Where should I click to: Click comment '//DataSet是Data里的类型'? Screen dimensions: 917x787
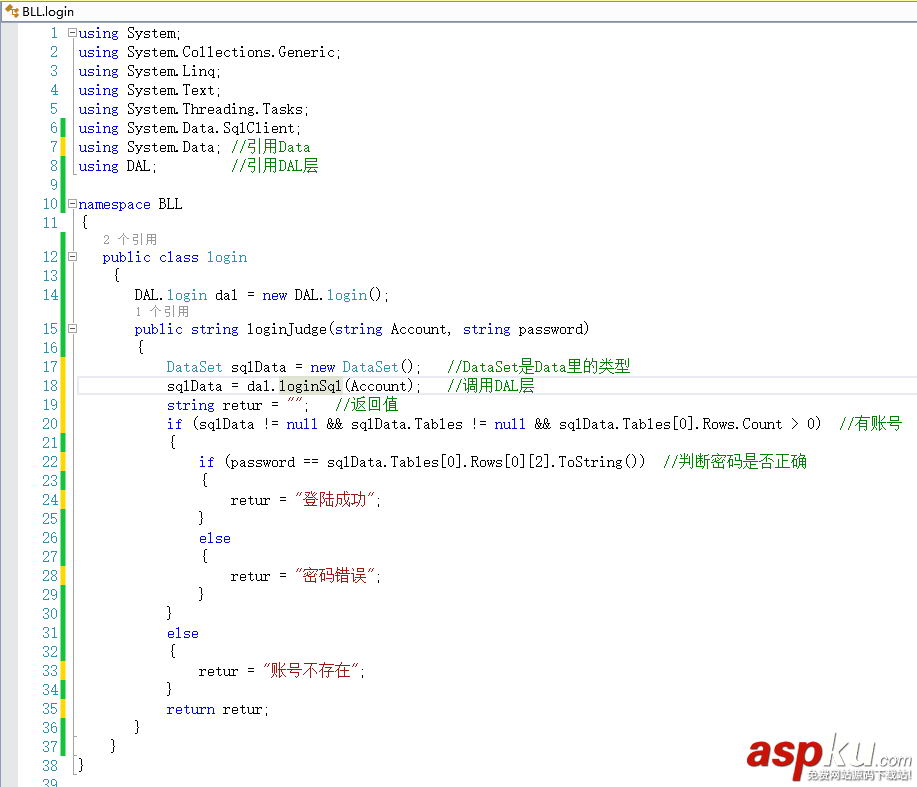pos(539,367)
